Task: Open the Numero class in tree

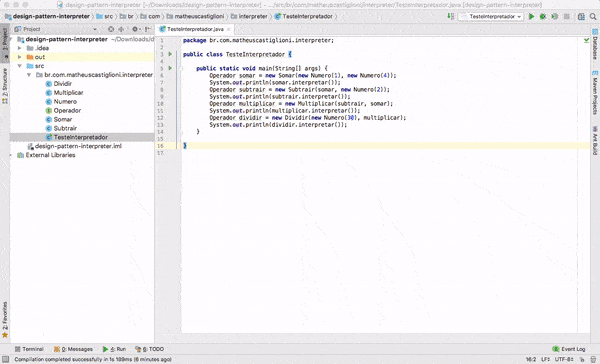Action: (65, 101)
